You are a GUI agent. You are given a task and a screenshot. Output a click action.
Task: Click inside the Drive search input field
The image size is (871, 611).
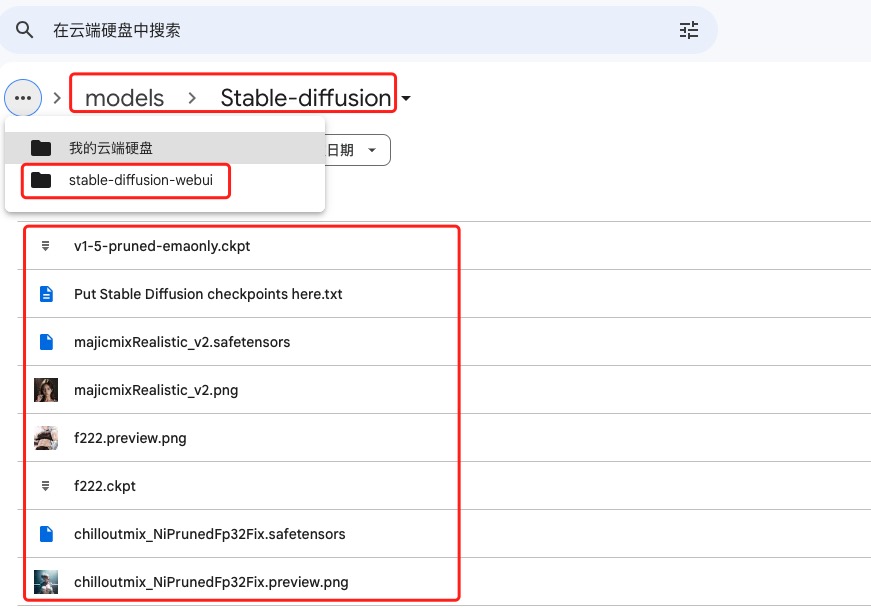coord(200,30)
